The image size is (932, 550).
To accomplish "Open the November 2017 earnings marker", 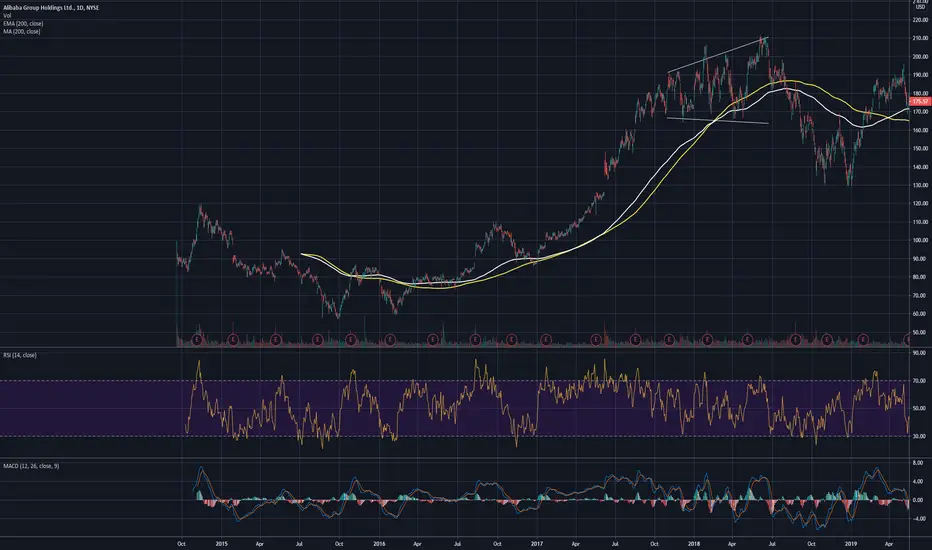I will pos(669,340).
